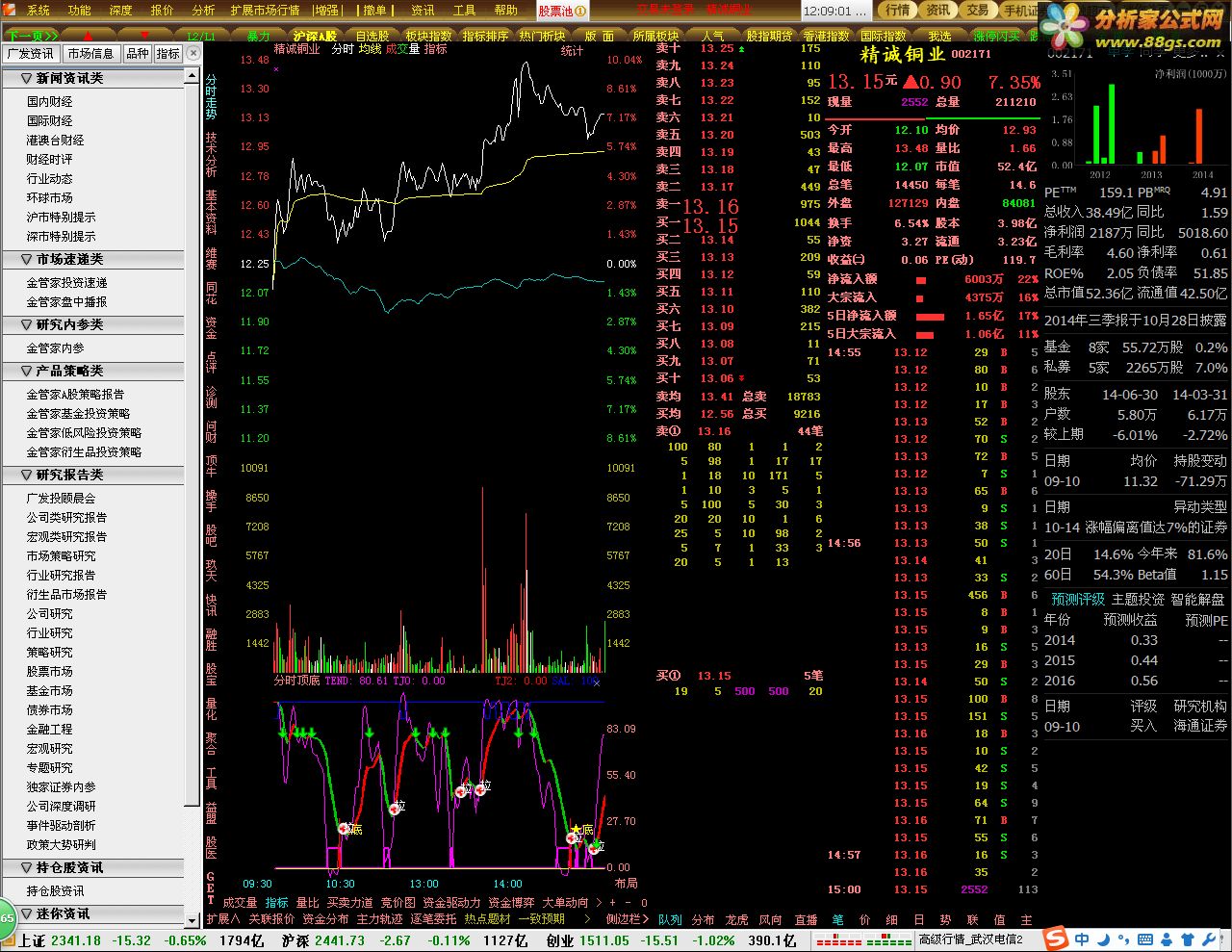Click the Sogou 中 language toggle
Viewport: 1232px width, 952px height.
(1083, 939)
